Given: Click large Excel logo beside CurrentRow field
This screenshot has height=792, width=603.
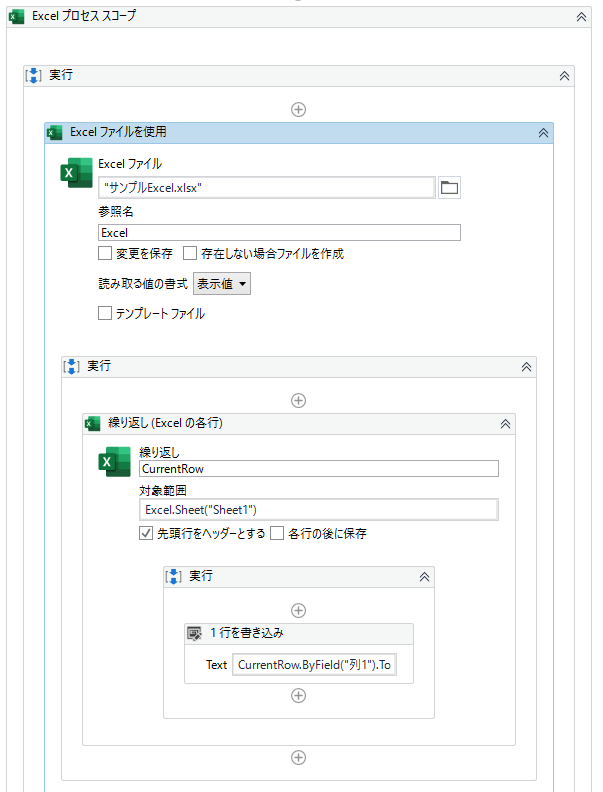Looking at the screenshot, I should tap(115, 462).
